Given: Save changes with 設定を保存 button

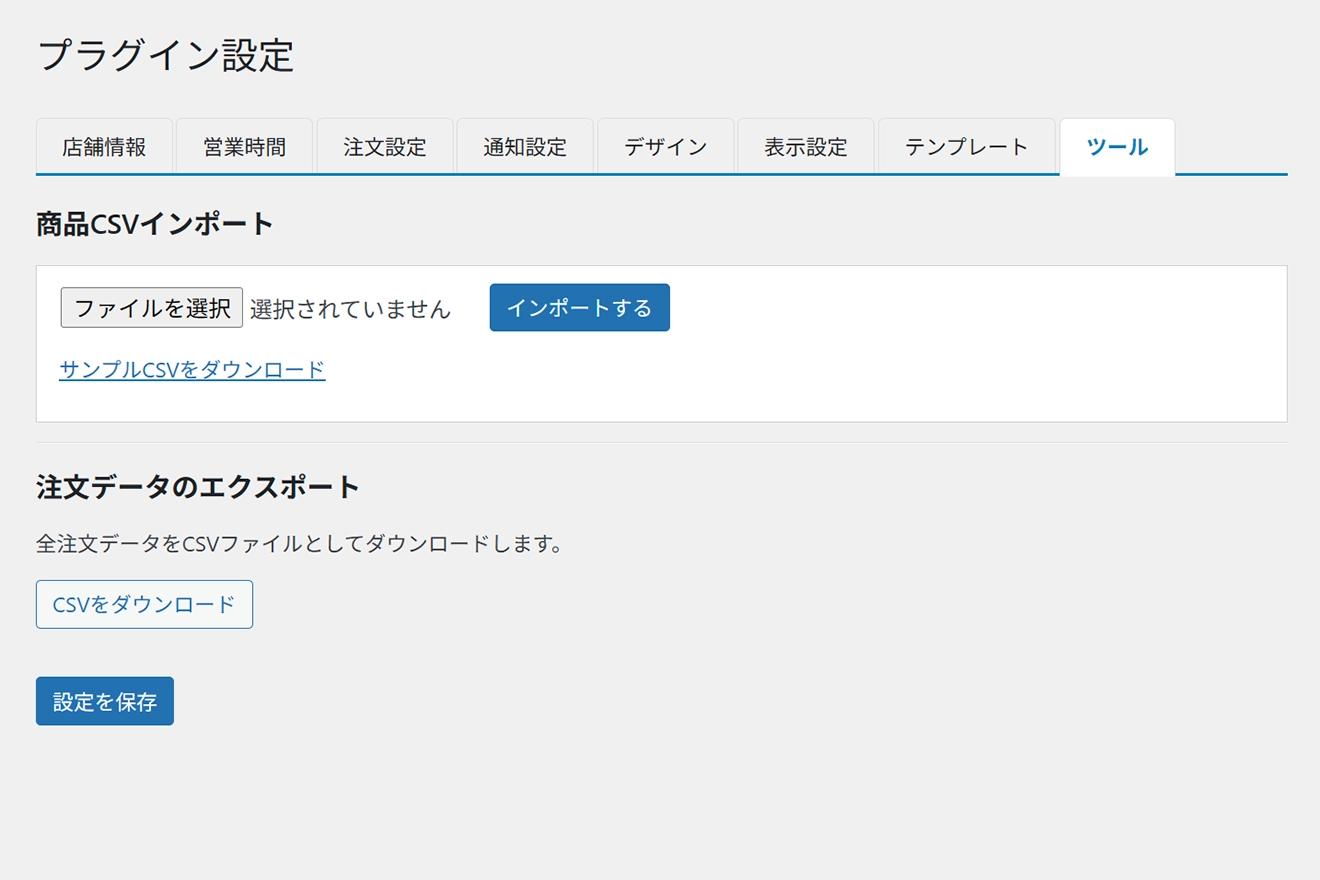Looking at the screenshot, I should tap(105, 701).
